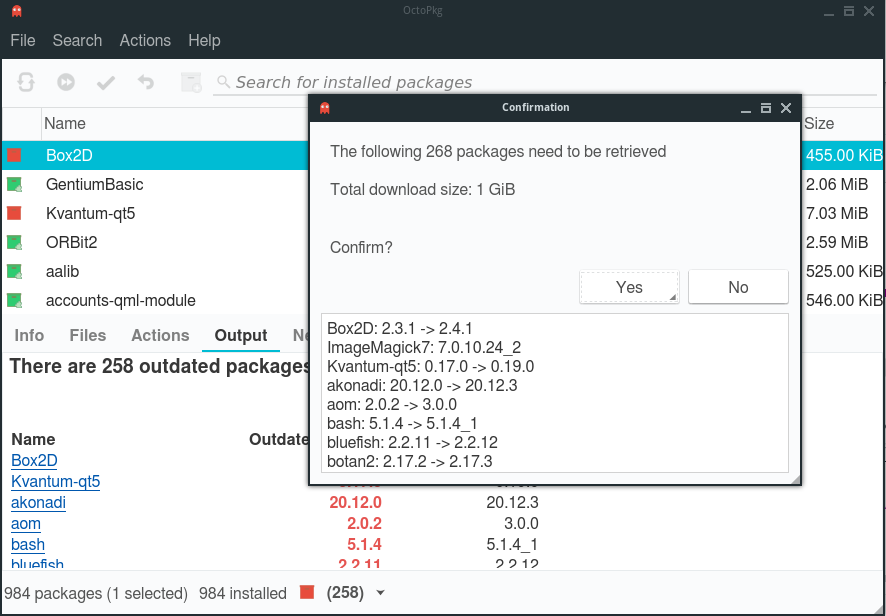Switch to the Info tab
The height and width of the screenshot is (616, 886).
tap(29, 335)
